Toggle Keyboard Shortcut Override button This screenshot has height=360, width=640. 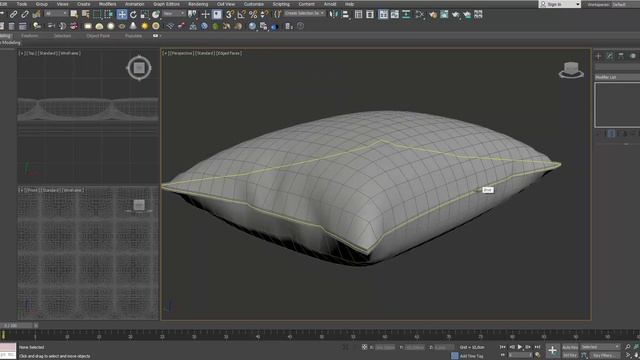[x=217, y=15]
